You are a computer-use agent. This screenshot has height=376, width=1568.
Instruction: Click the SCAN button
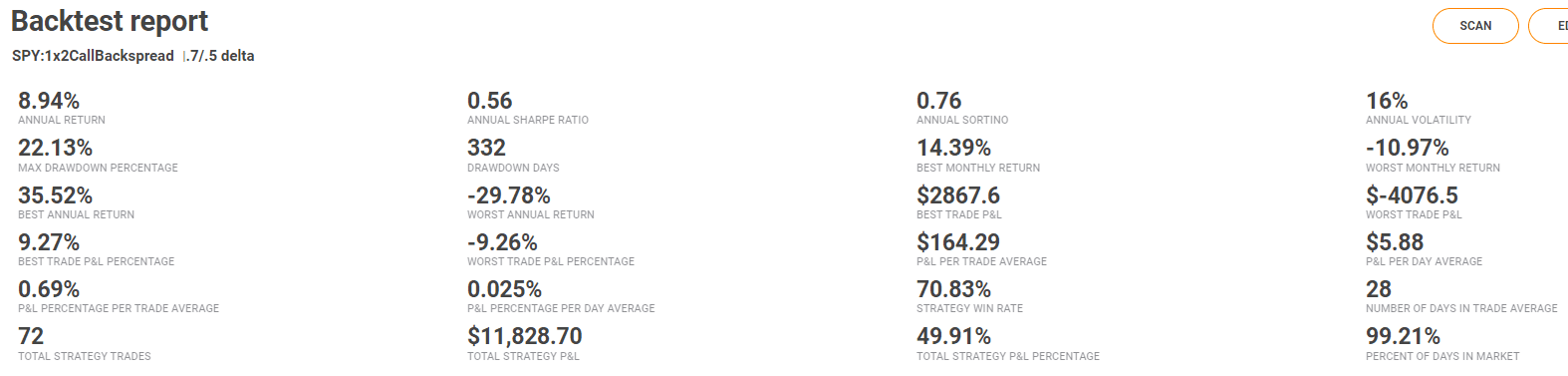pyautogui.click(x=1475, y=26)
